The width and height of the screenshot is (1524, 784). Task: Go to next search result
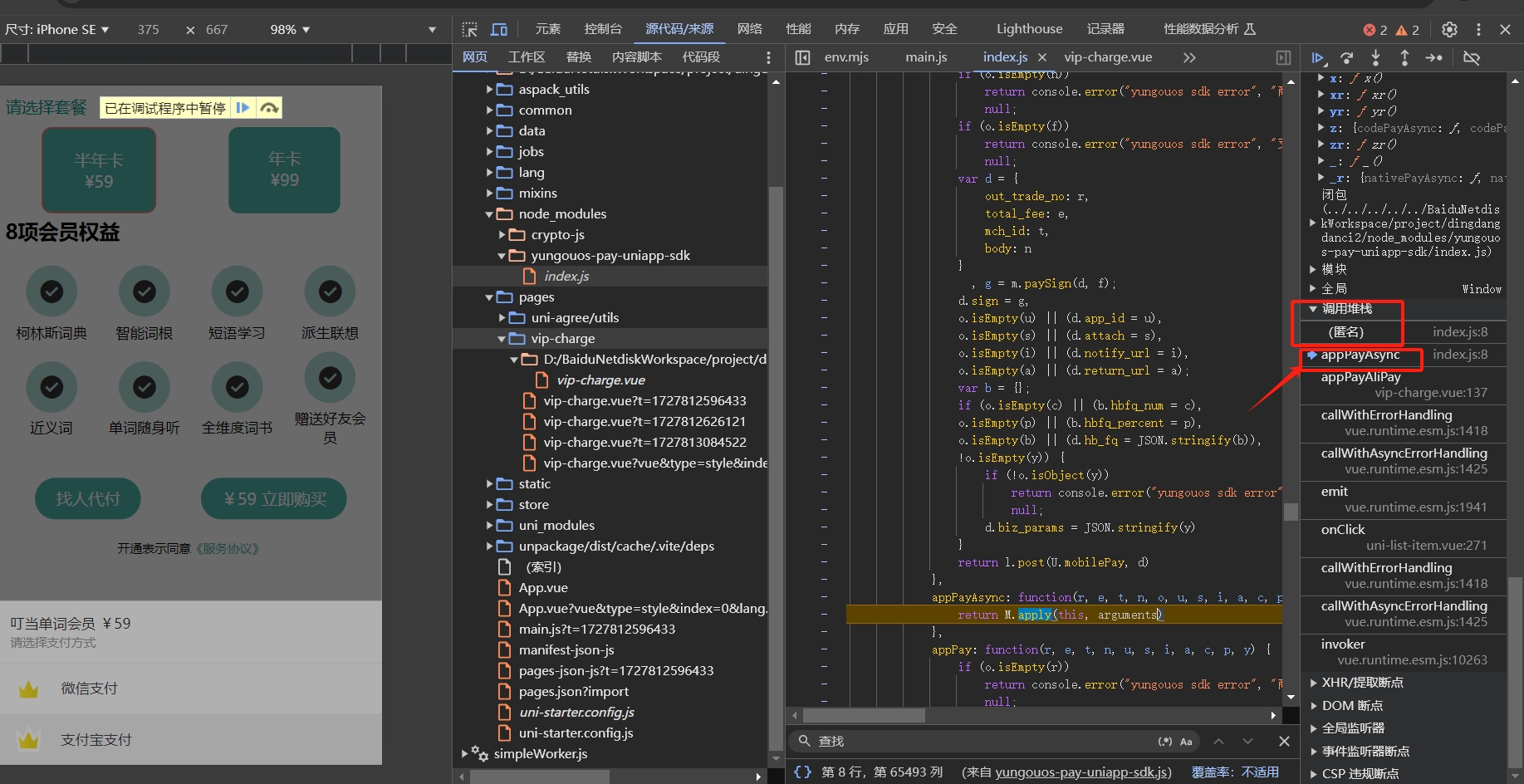[x=1247, y=741]
